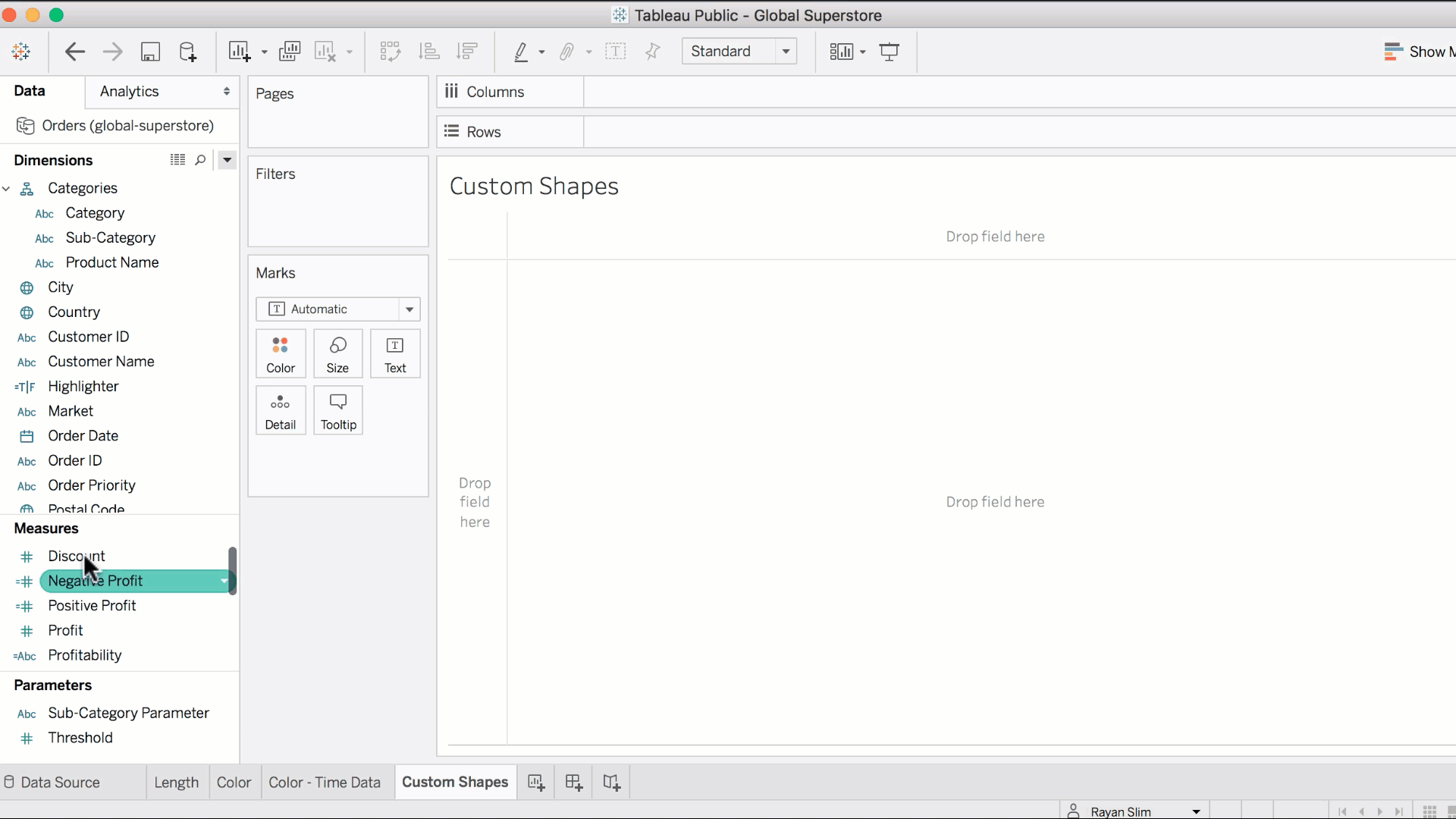This screenshot has height=819, width=1456.
Task: Click the Show Sheet Sorter grid icon
Action: pos(1429,811)
